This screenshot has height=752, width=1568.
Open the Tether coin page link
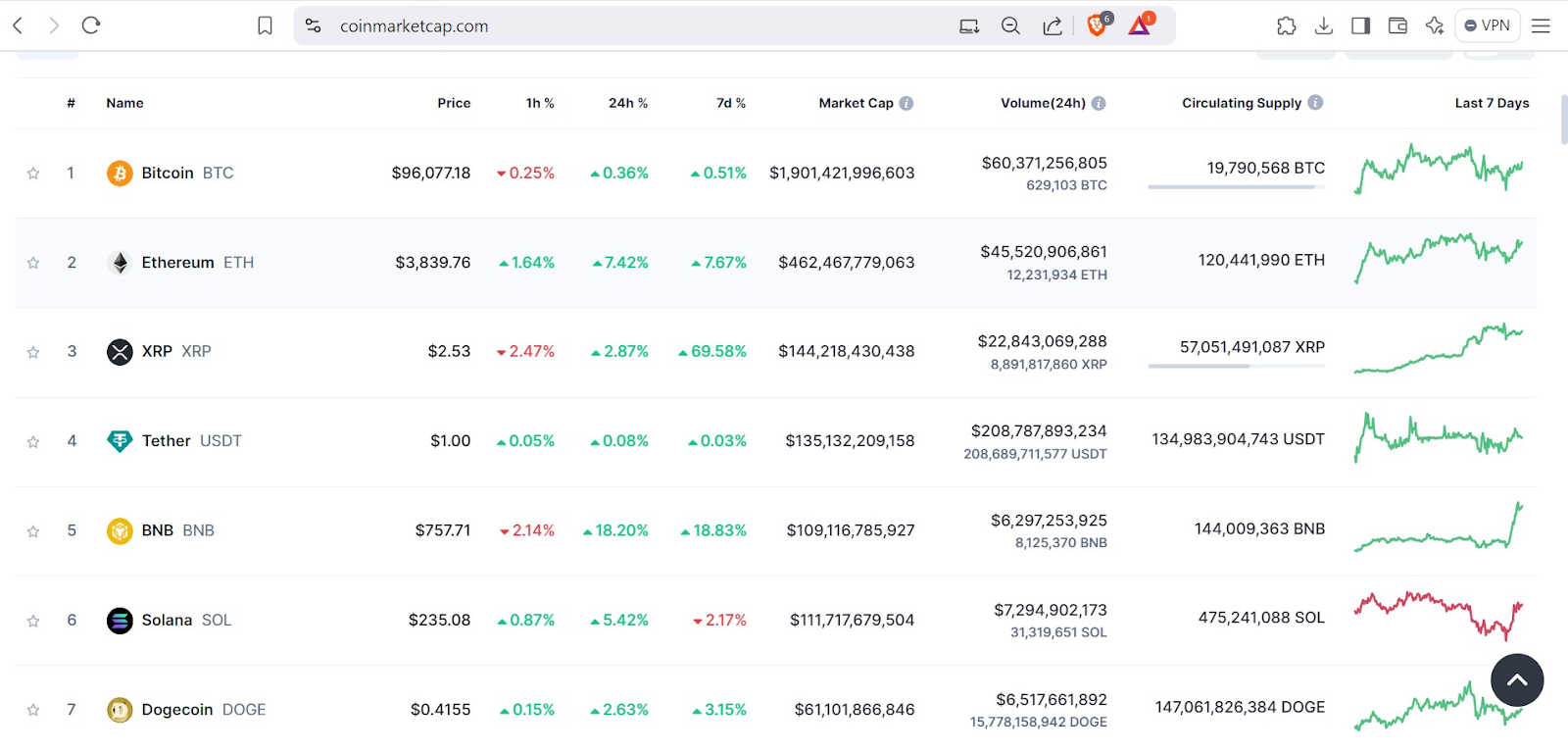(x=167, y=441)
